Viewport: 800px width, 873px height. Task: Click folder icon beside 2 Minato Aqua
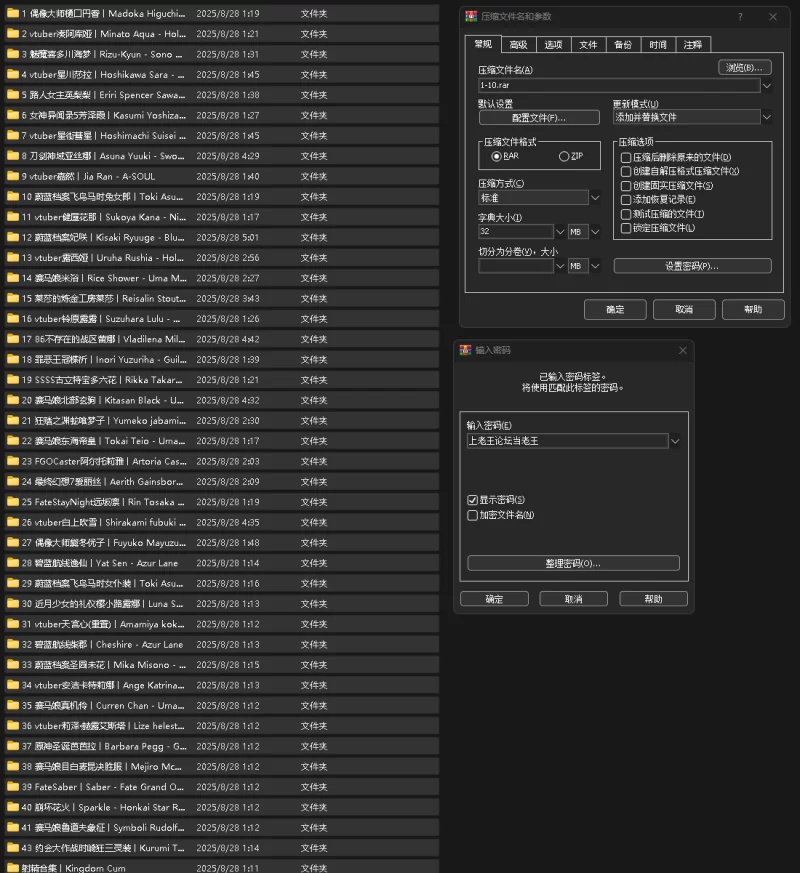[x=12, y=33]
